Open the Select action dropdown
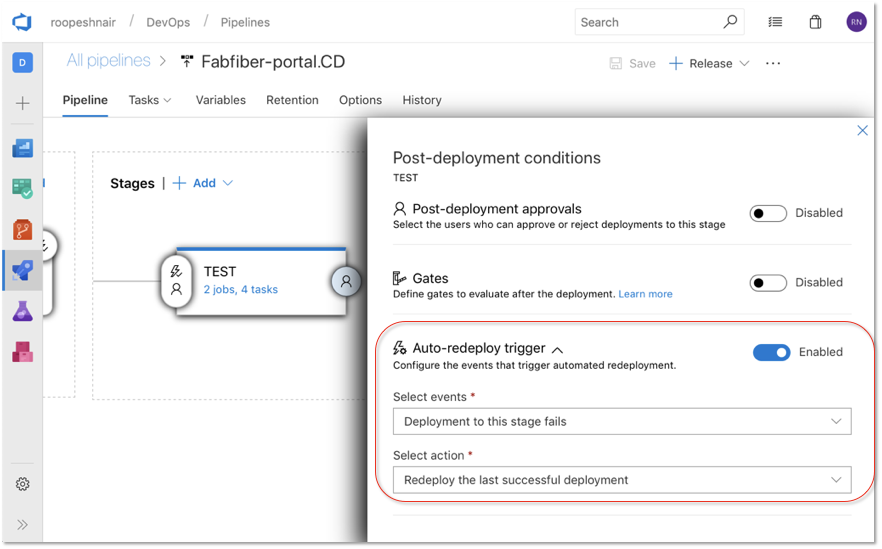Screen dimensions: 882x549 click(x=622, y=480)
